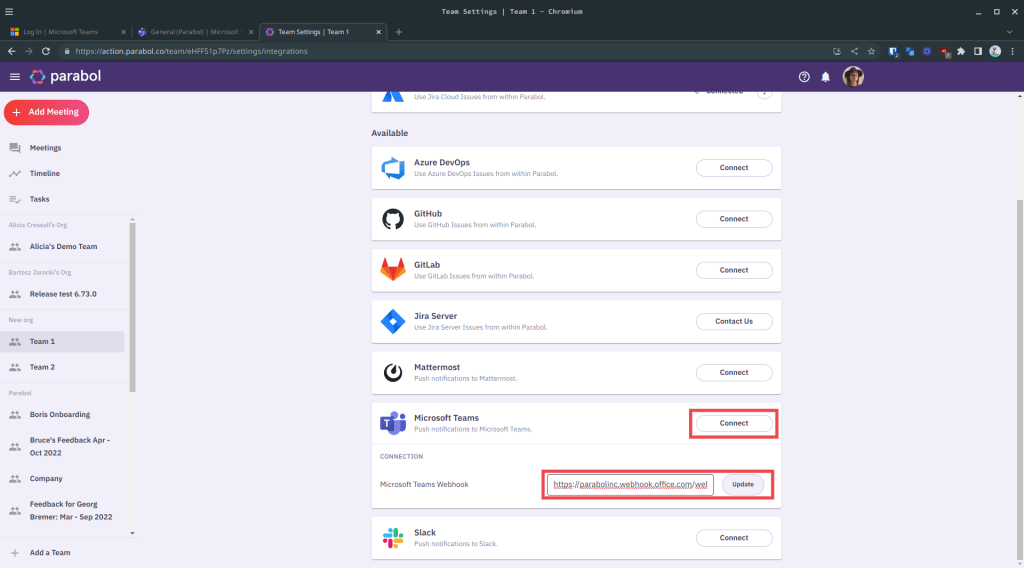Click the browser share icon
This screenshot has height=568, width=1024.
(854, 51)
